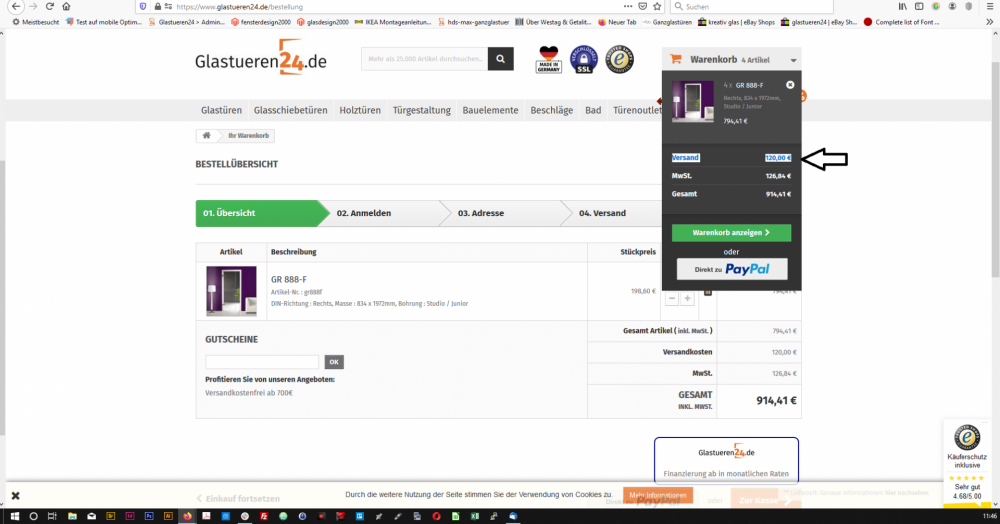Click the Made in Germany badge
The image size is (1000, 524).
coord(548,59)
